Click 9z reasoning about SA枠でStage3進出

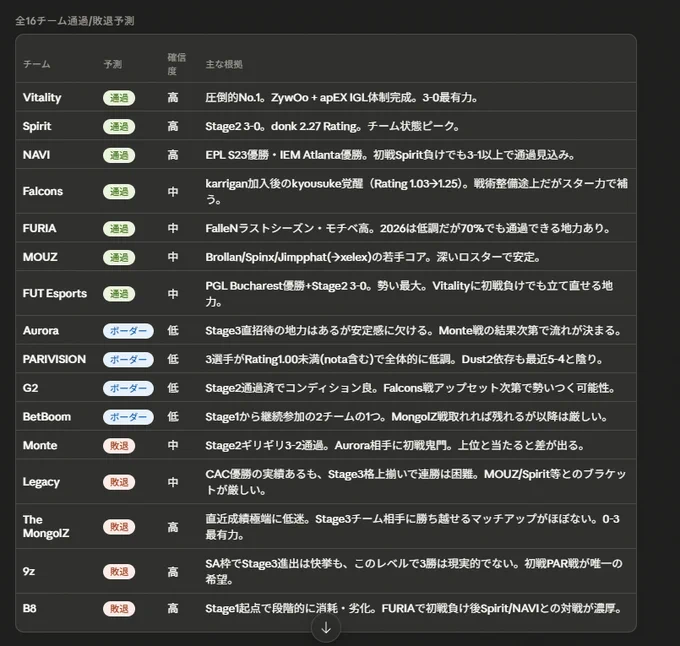414,571
